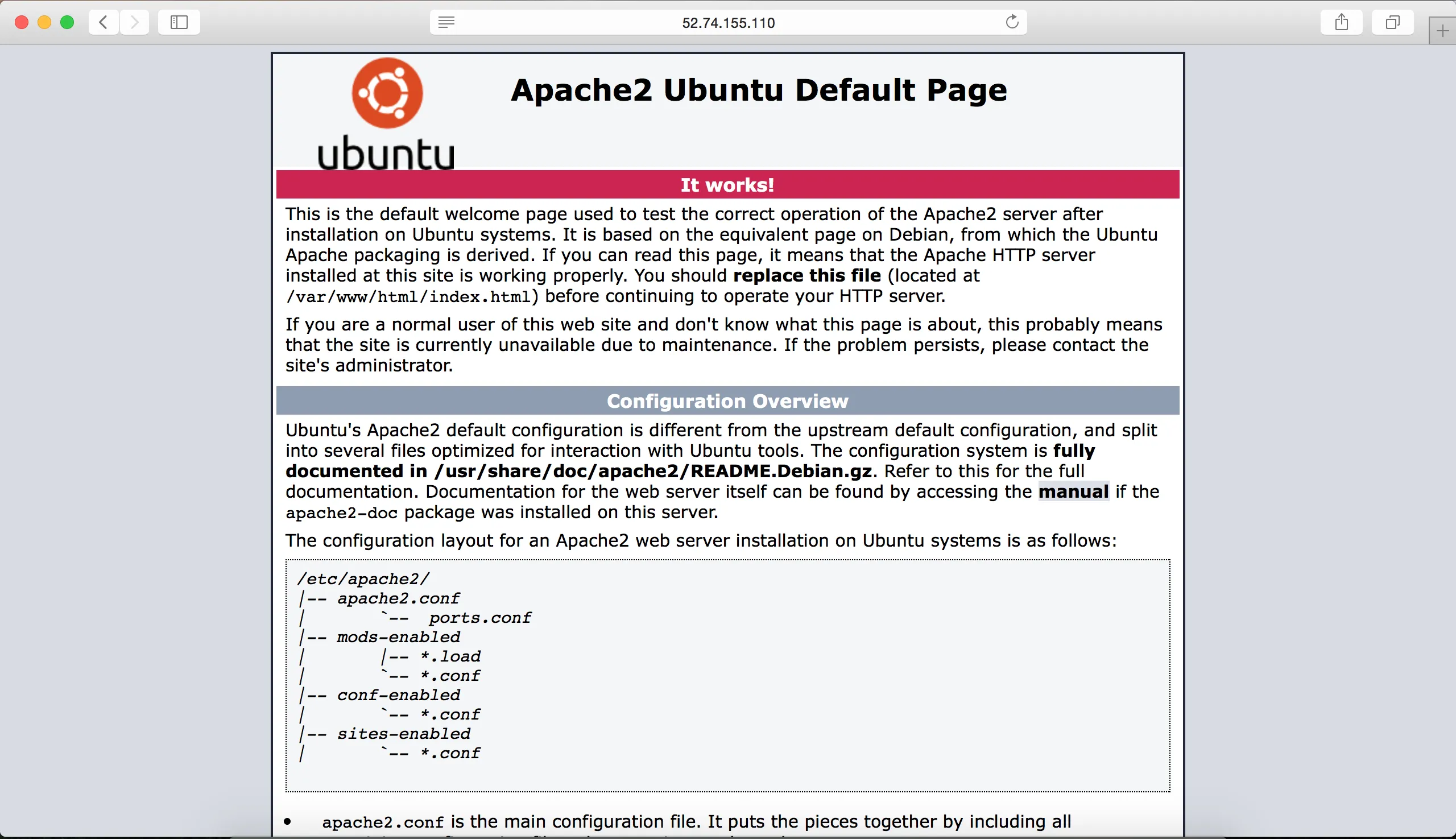
Task: Toggle the Safari sidebar panel
Action: point(179,23)
